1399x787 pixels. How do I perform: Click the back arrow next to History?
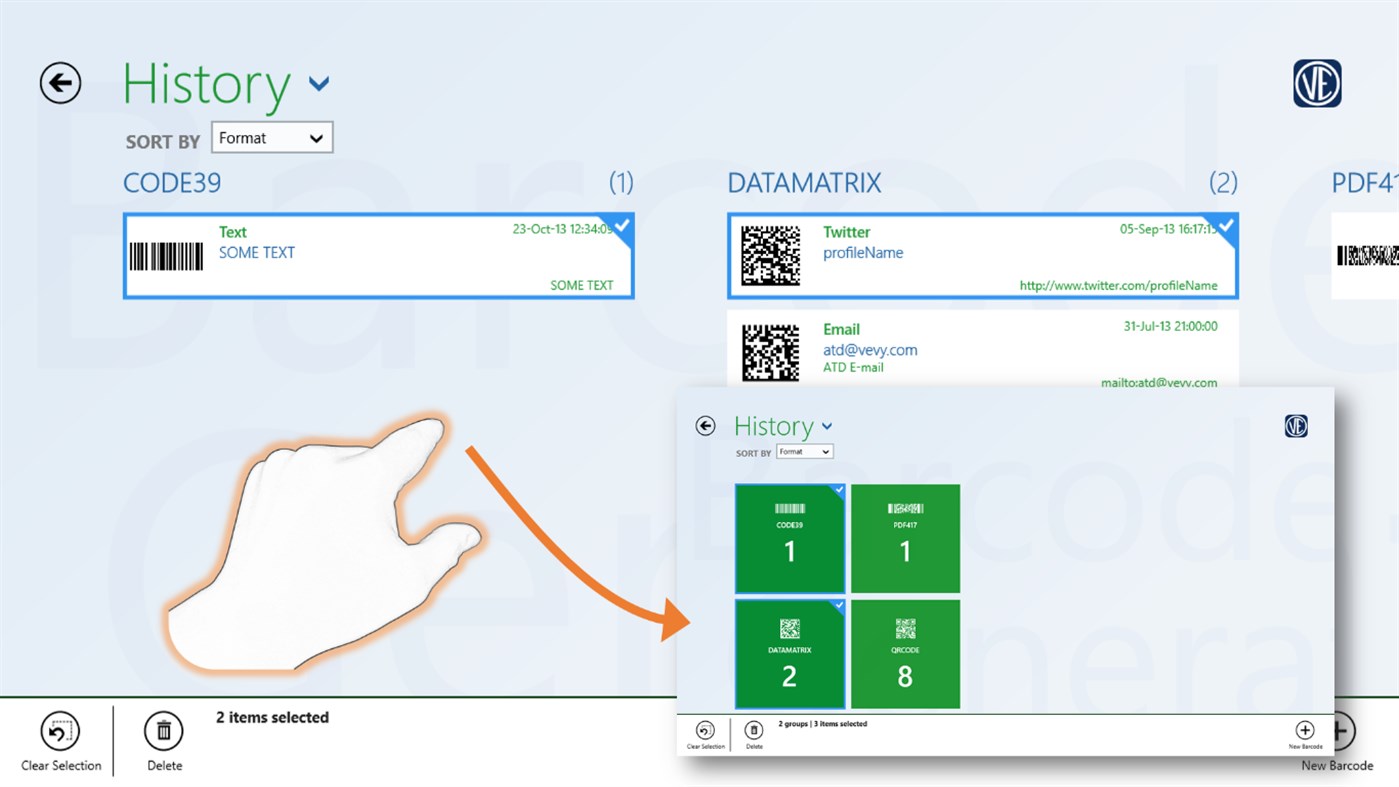coord(59,83)
